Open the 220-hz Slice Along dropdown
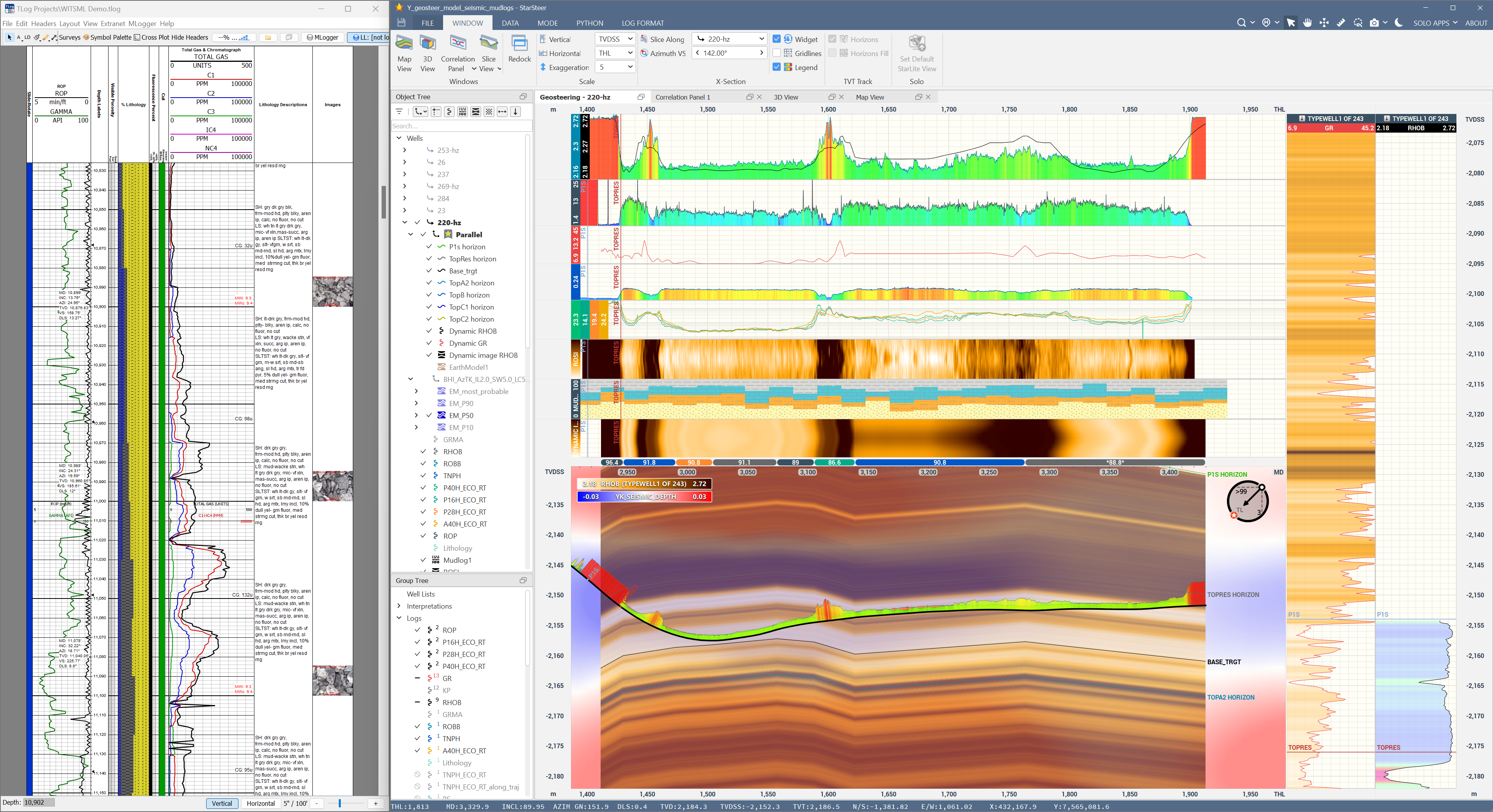This screenshot has width=1493, height=812. coord(730,39)
